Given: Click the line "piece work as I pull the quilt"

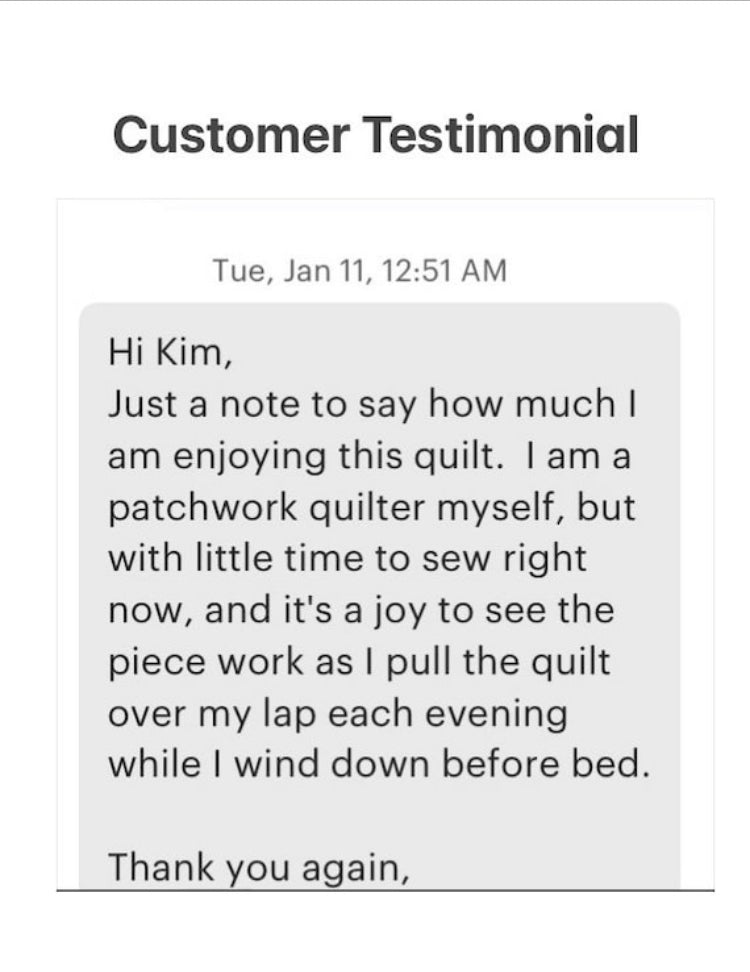Looking at the screenshot, I should (x=357, y=663).
